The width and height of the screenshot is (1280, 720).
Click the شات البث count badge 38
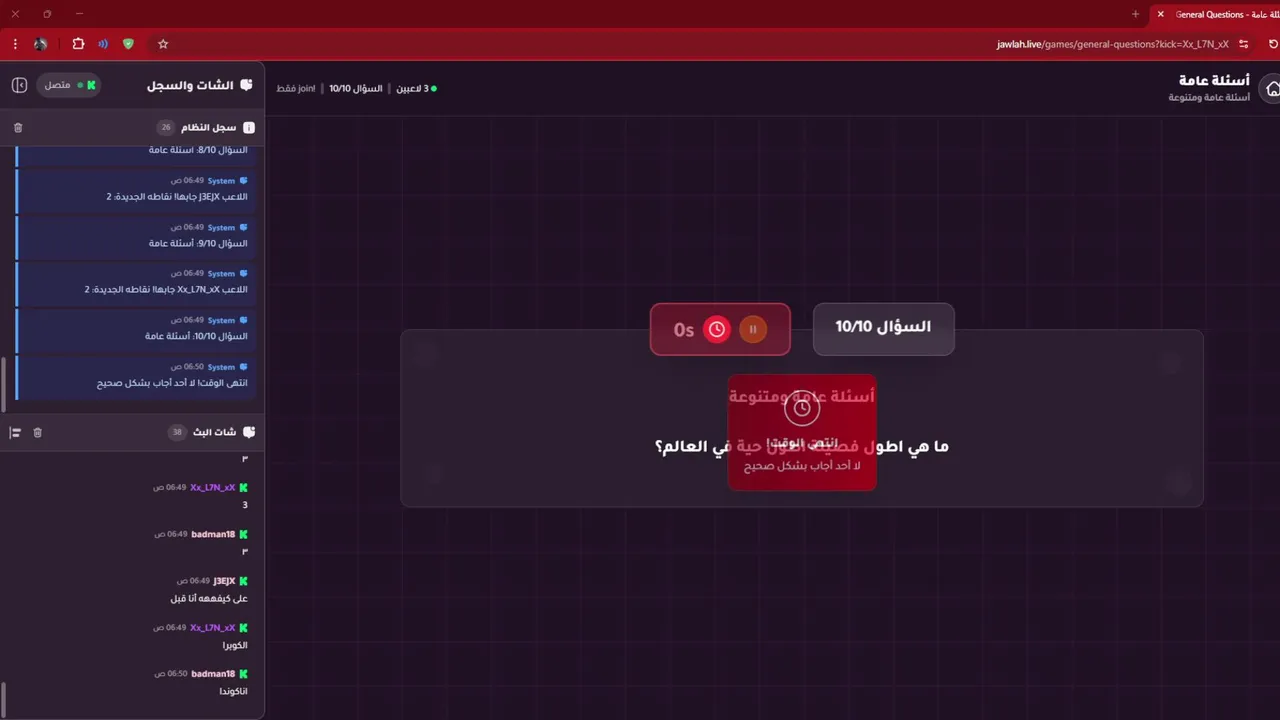pos(177,432)
